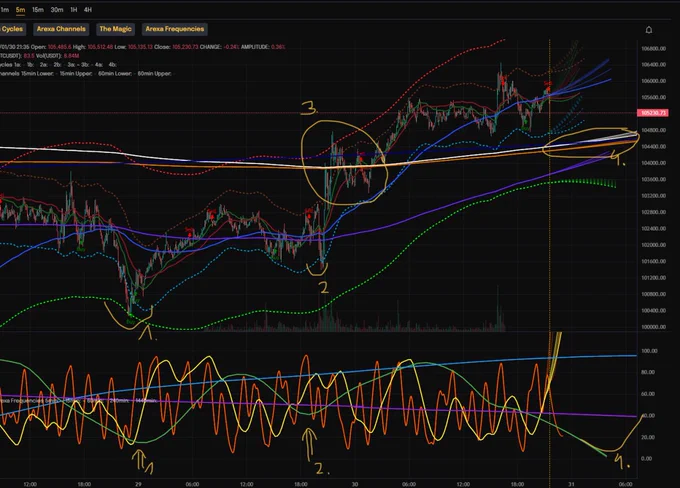Click the 103200.00 price axis label
The image size is (680, 488).
click(x=654, y=196)
